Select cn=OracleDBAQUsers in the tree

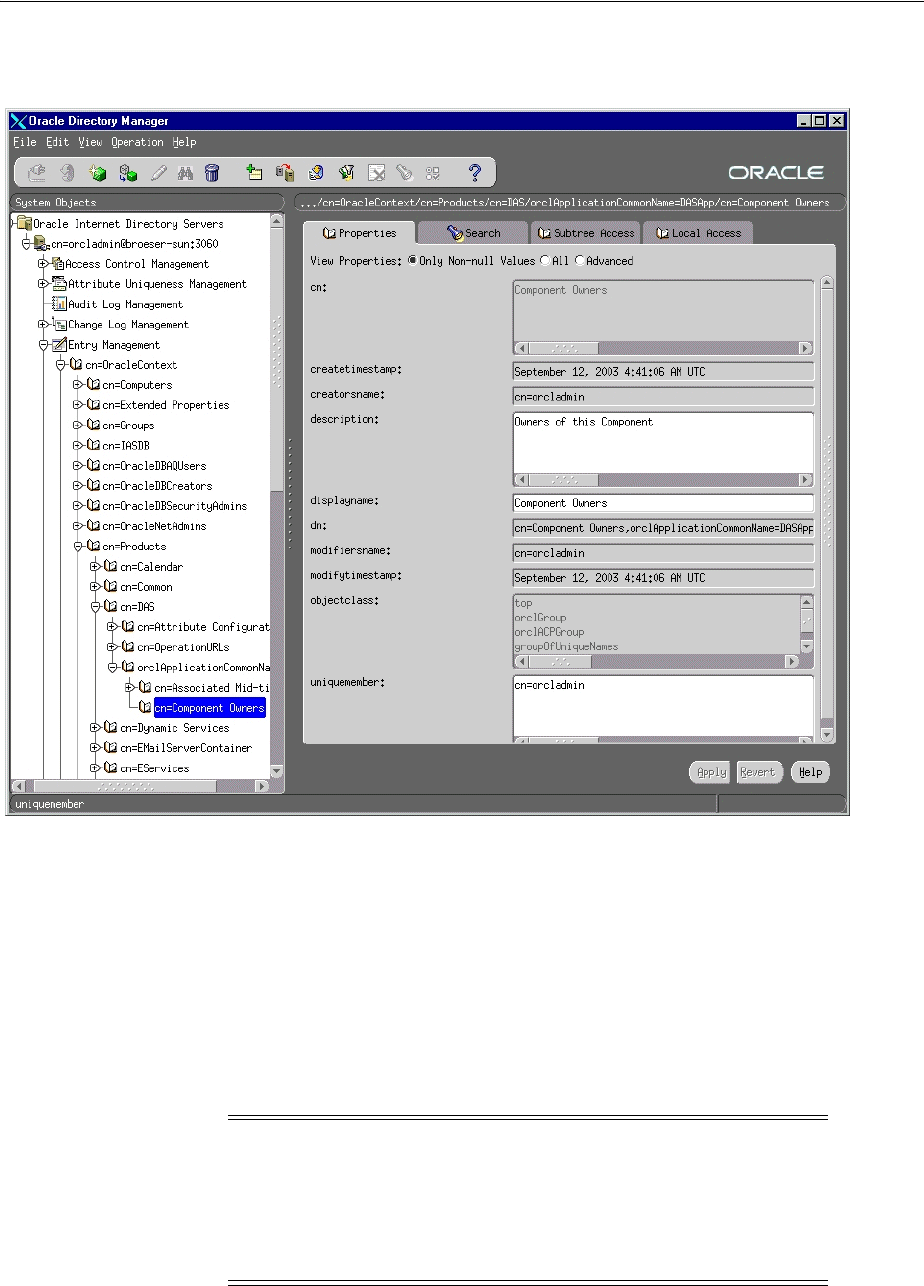(154, 466)
